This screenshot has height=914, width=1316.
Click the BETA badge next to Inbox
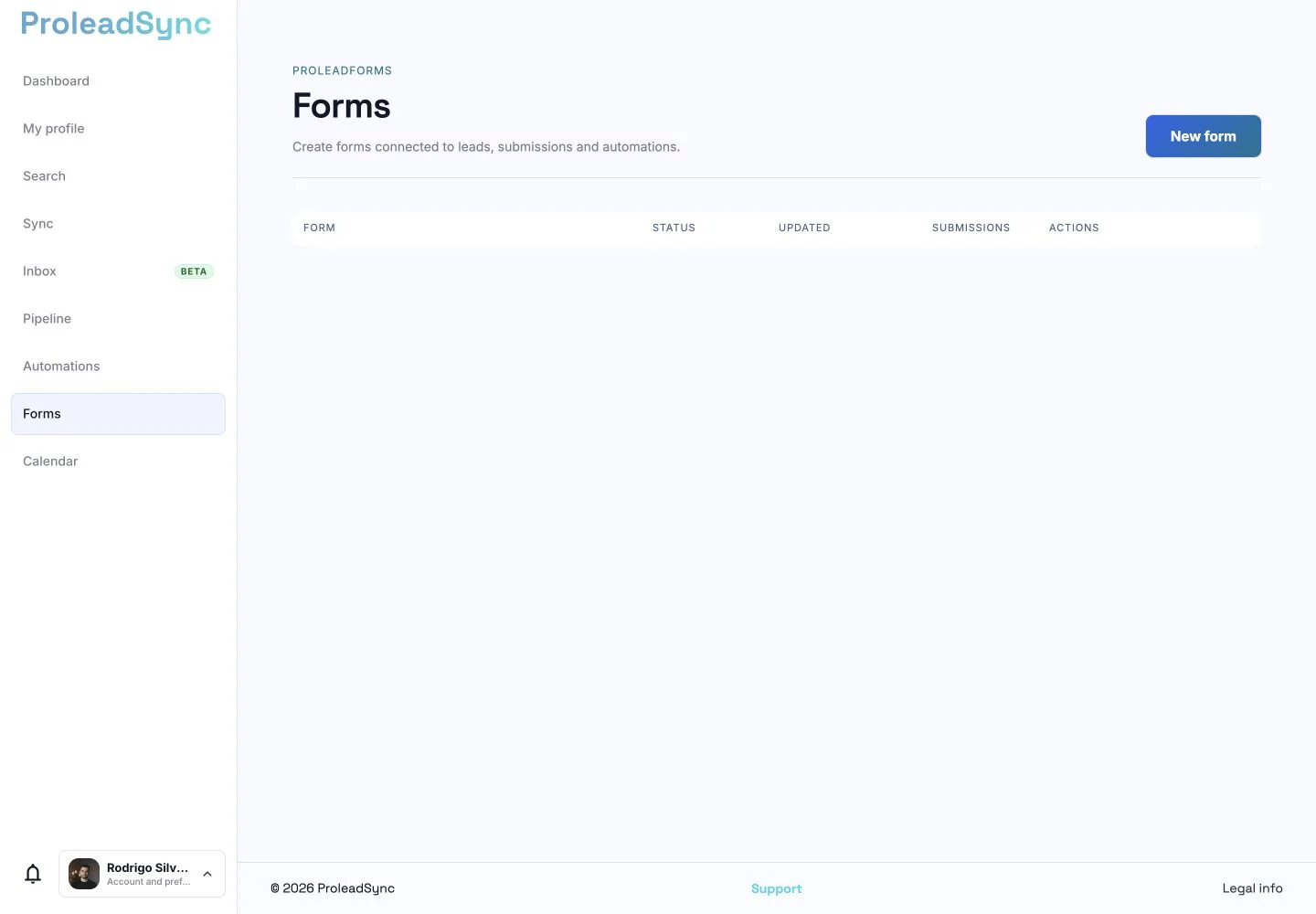(x=194, y=271)
